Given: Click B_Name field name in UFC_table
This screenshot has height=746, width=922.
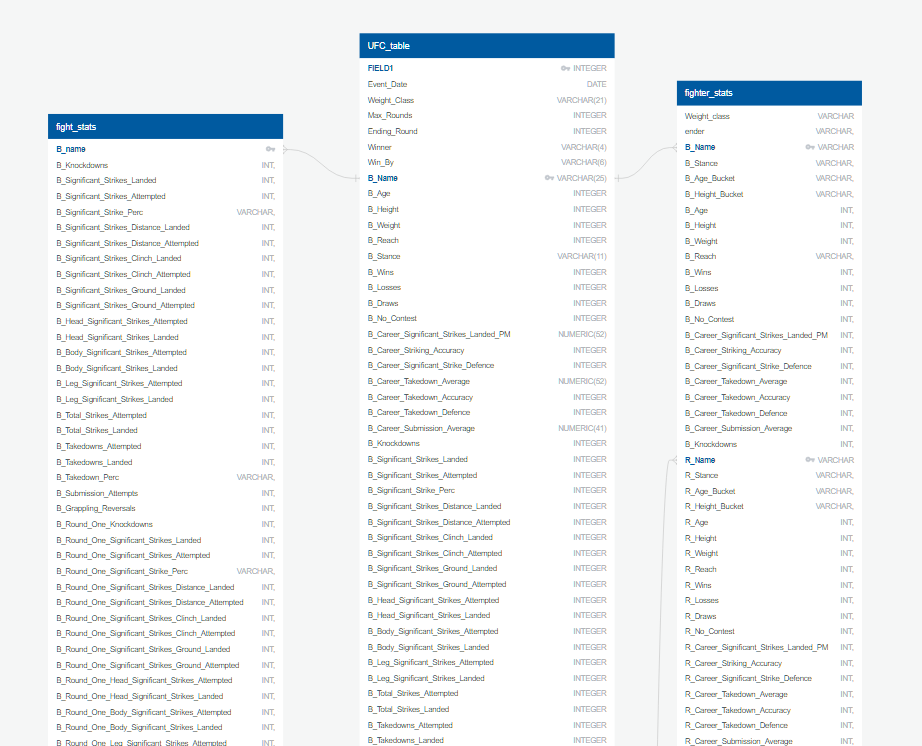Looking at the screenshot, I should click(x=383, y=178).
